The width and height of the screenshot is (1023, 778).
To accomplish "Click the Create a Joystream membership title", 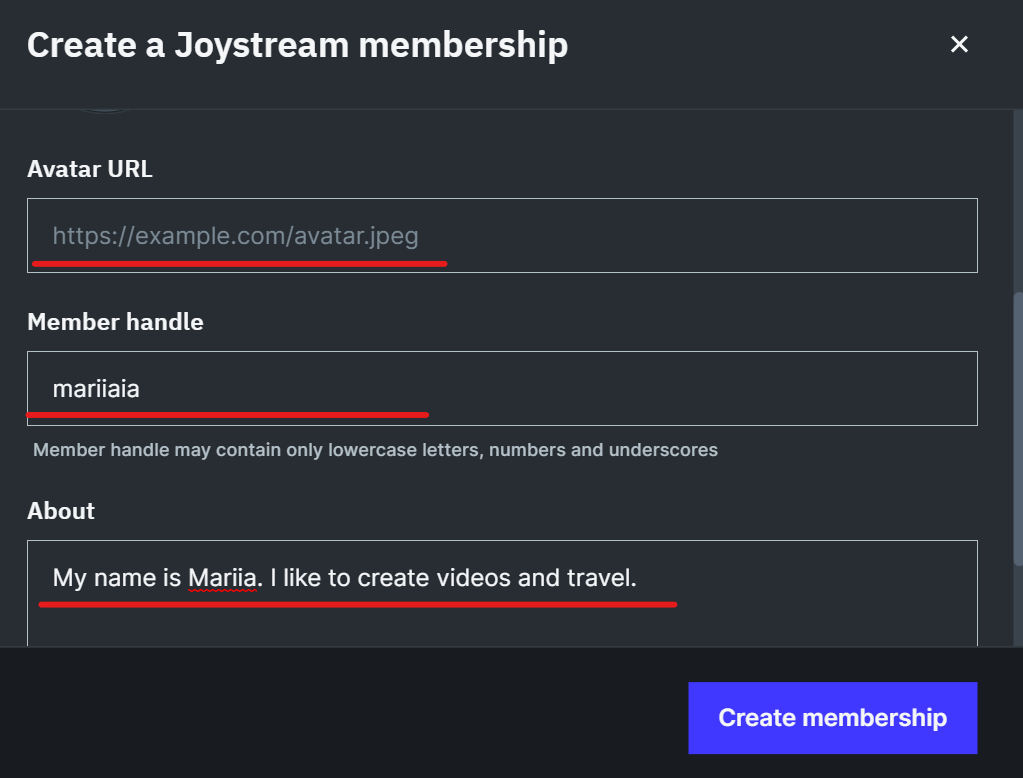I will coord(298,45).
